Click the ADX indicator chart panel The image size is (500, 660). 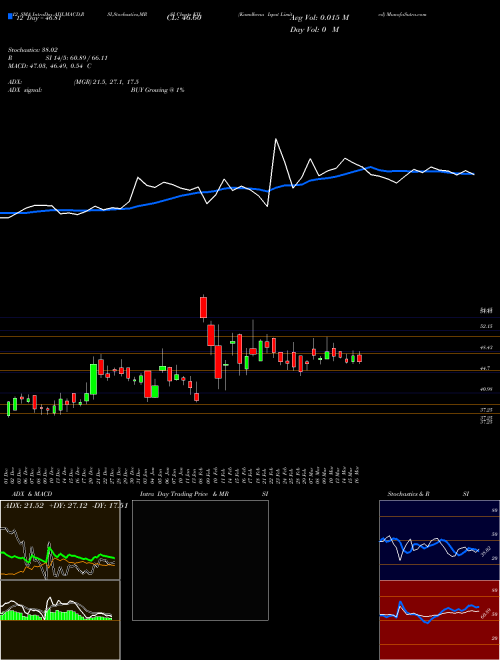click(60, 540)
